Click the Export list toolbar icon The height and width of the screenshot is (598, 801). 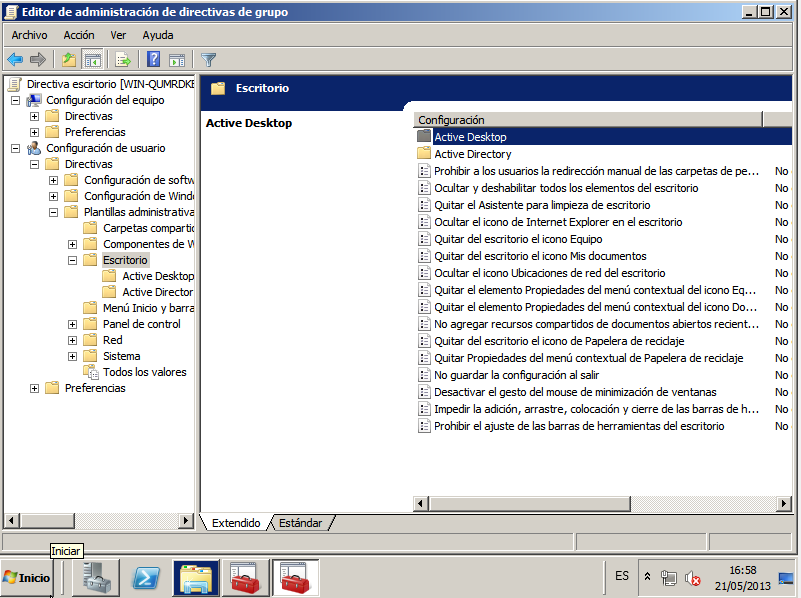123,60
